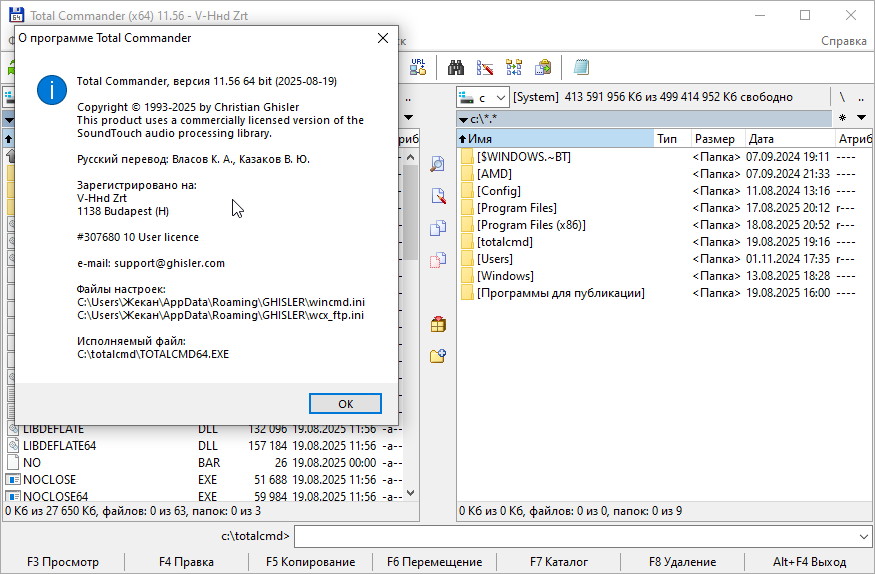Image resolution: width=875 pixels, height=574 pixels.
Task: Click the Move files icon in the middle bar
Action: pyautogui.click(x=438, y=260)
